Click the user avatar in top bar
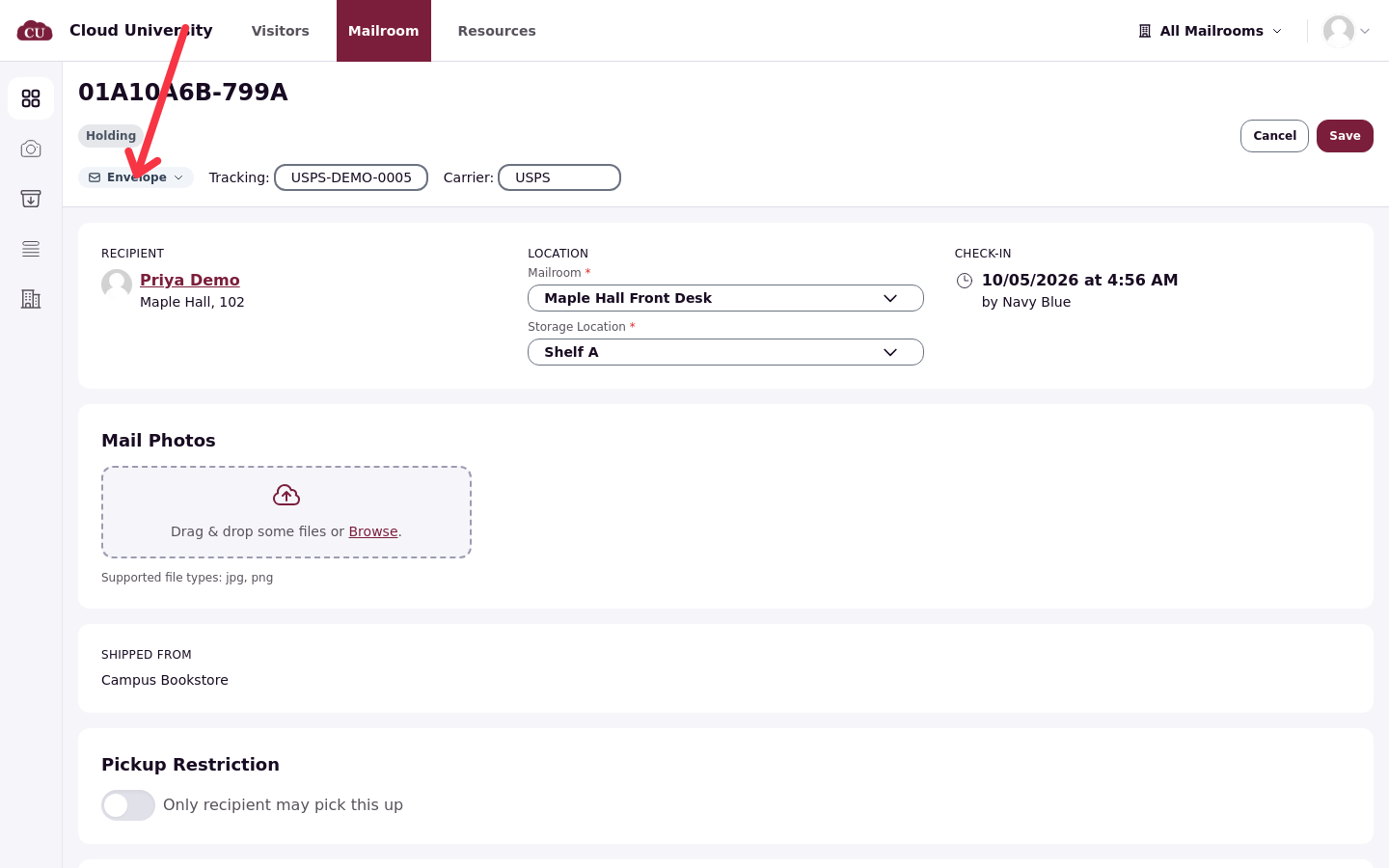This screenshot has width=1389, height=868. coord(1339,31)
